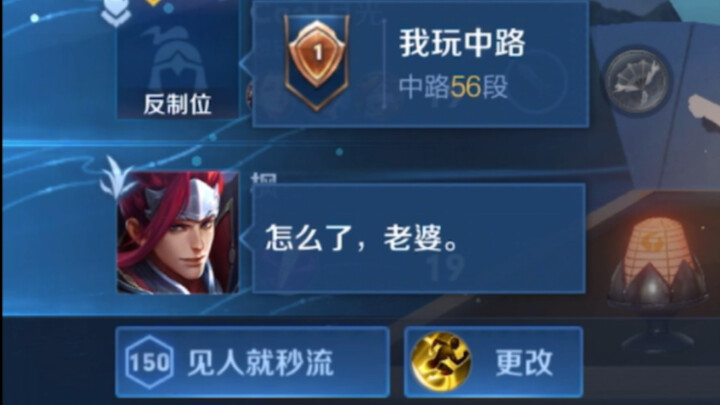Open the 见人就秒流 rune page selector
Viewport: 720px width, 405px height.
click(x=252, y=362)
